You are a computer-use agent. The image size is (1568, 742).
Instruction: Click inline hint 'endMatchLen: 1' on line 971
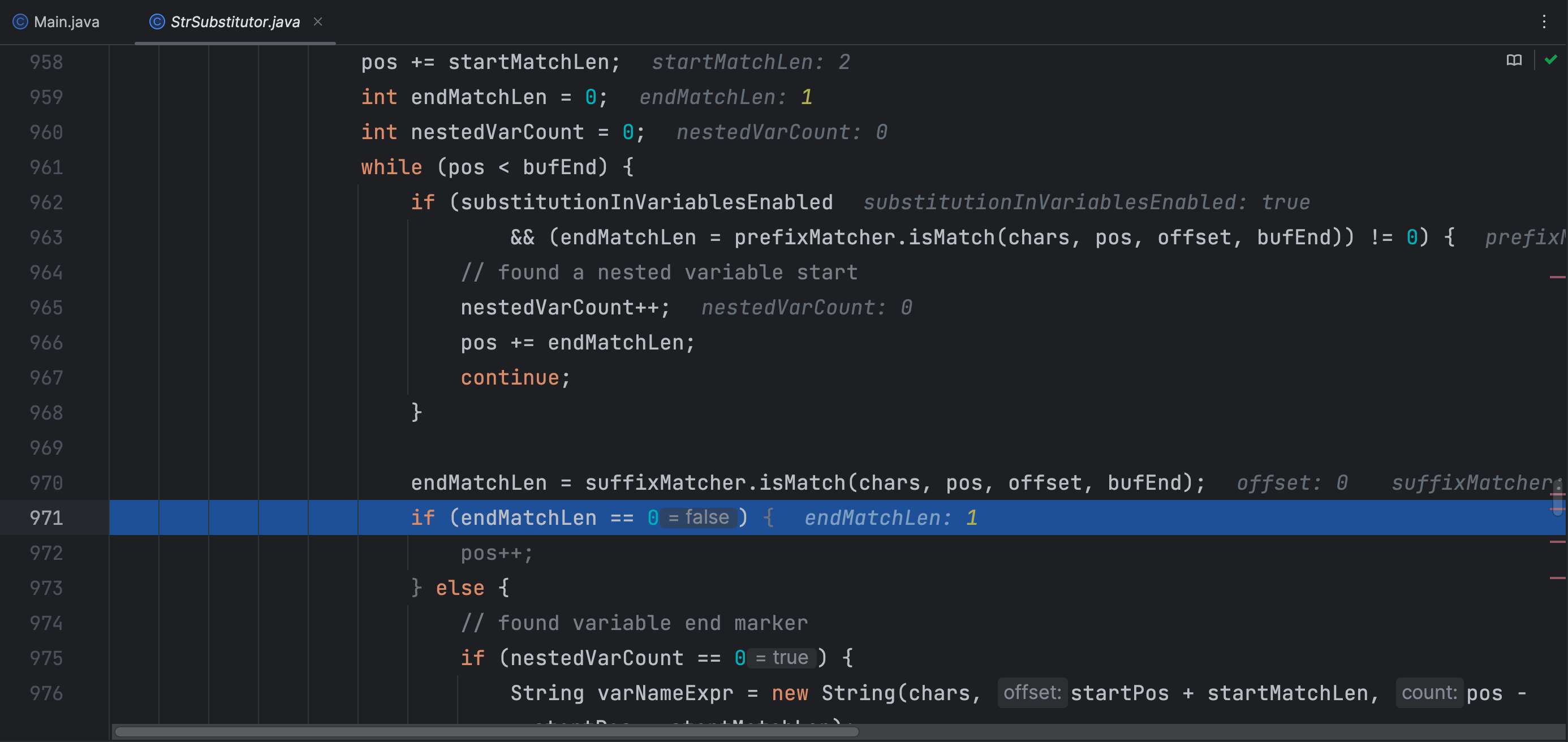[890, 517]
